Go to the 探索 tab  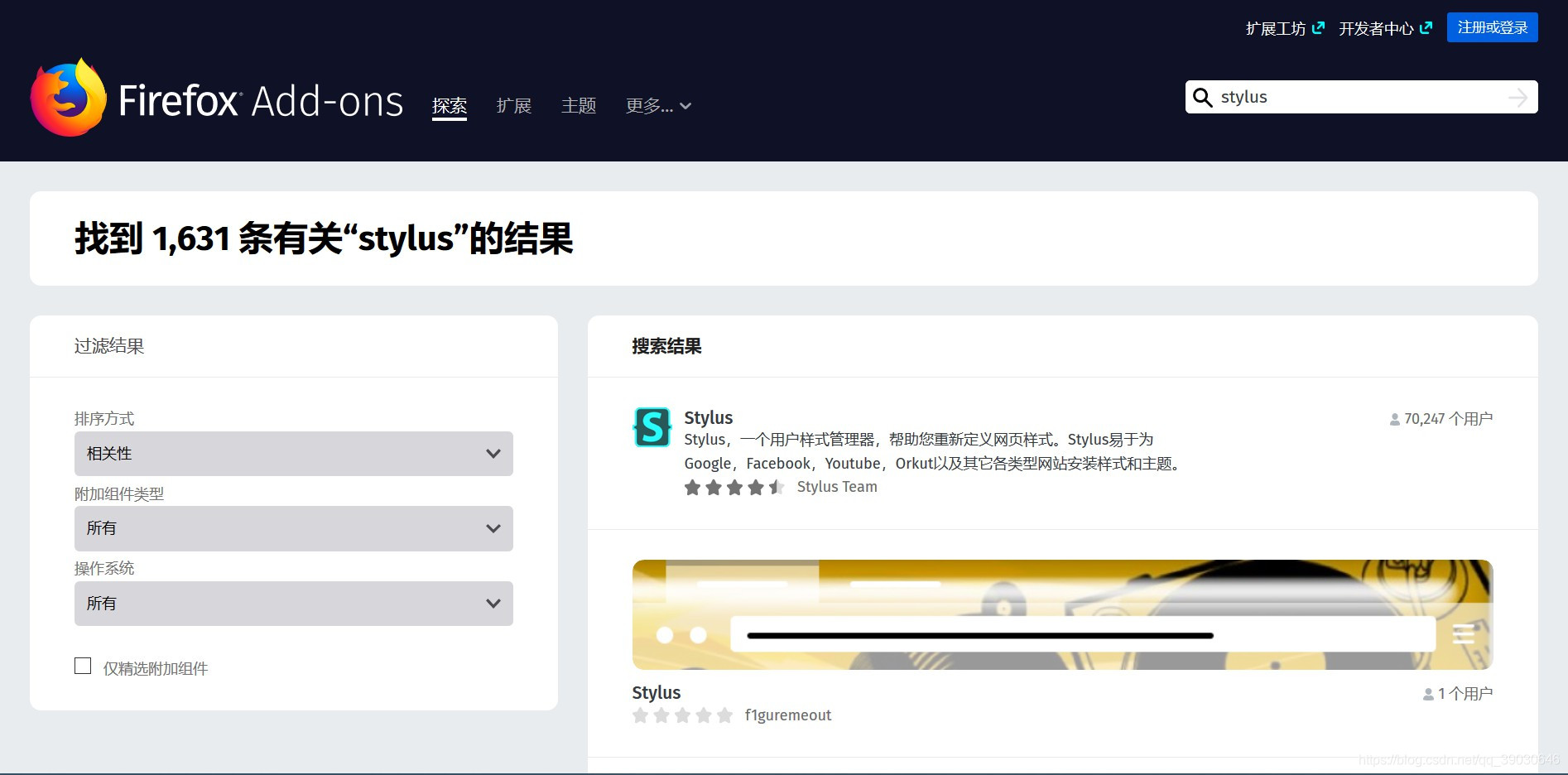(450, 106)
